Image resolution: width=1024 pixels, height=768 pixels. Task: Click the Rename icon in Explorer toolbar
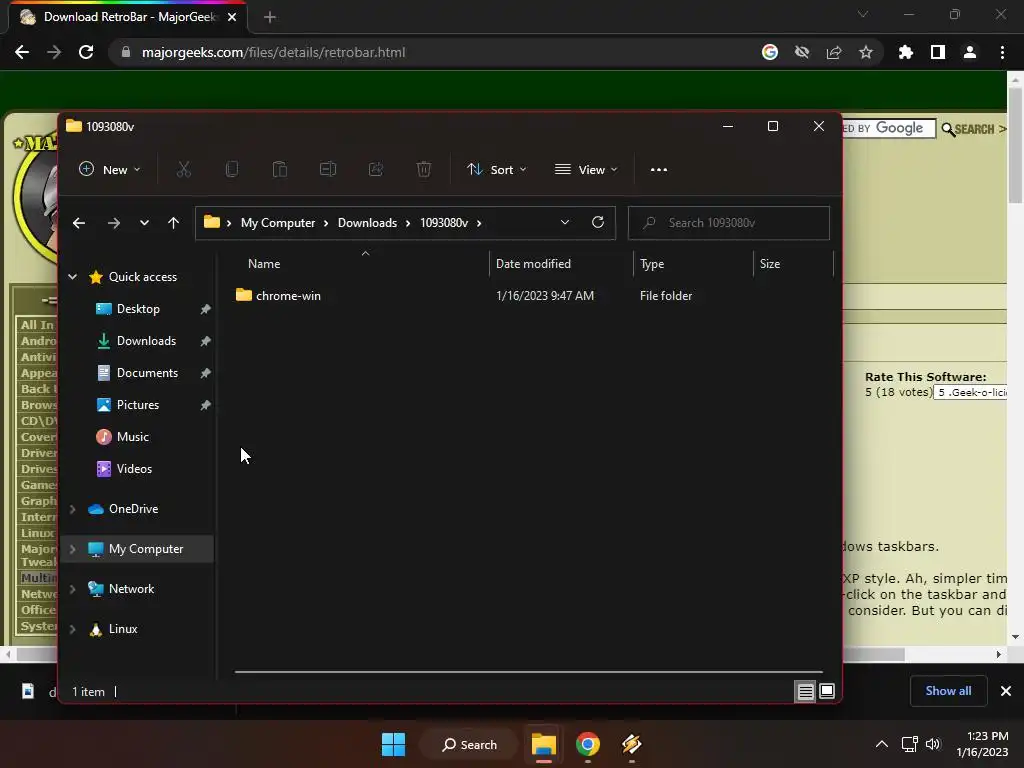[x=328, y=170]
